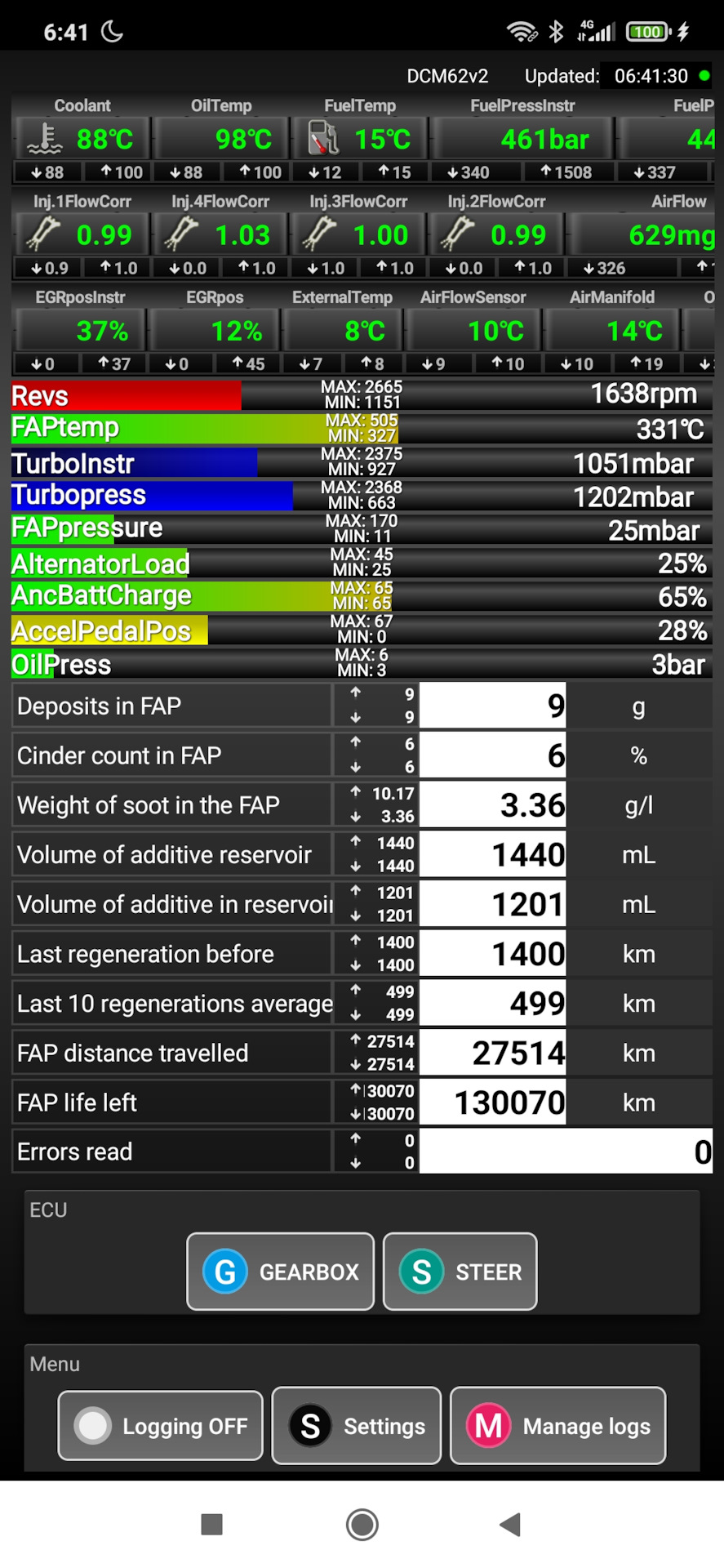724x1568 pixels.
Task: Tap the OilTemp 98°C gauge value
Action: (x=243, y=140)
